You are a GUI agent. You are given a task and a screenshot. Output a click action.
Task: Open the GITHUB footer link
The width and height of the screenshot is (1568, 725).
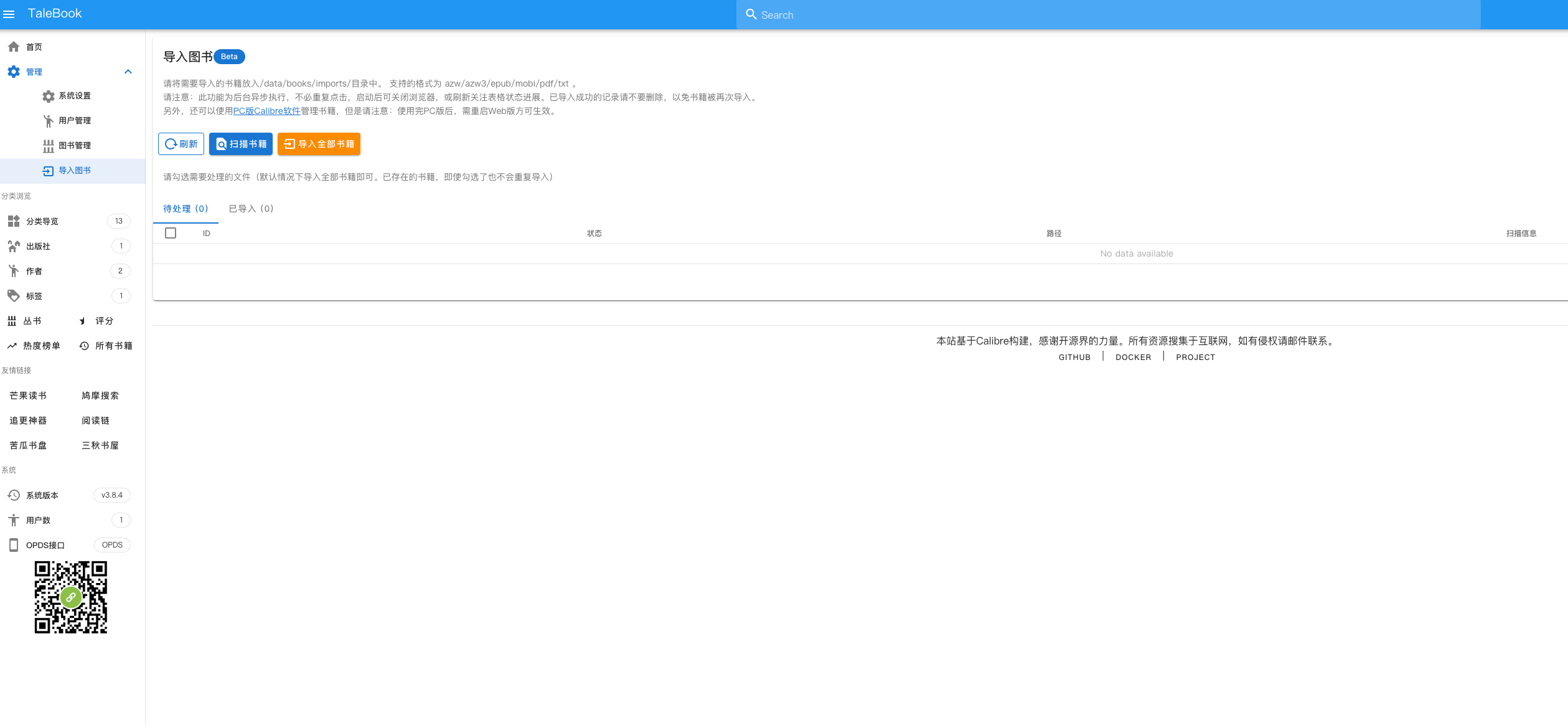(x=1074, y=358)
